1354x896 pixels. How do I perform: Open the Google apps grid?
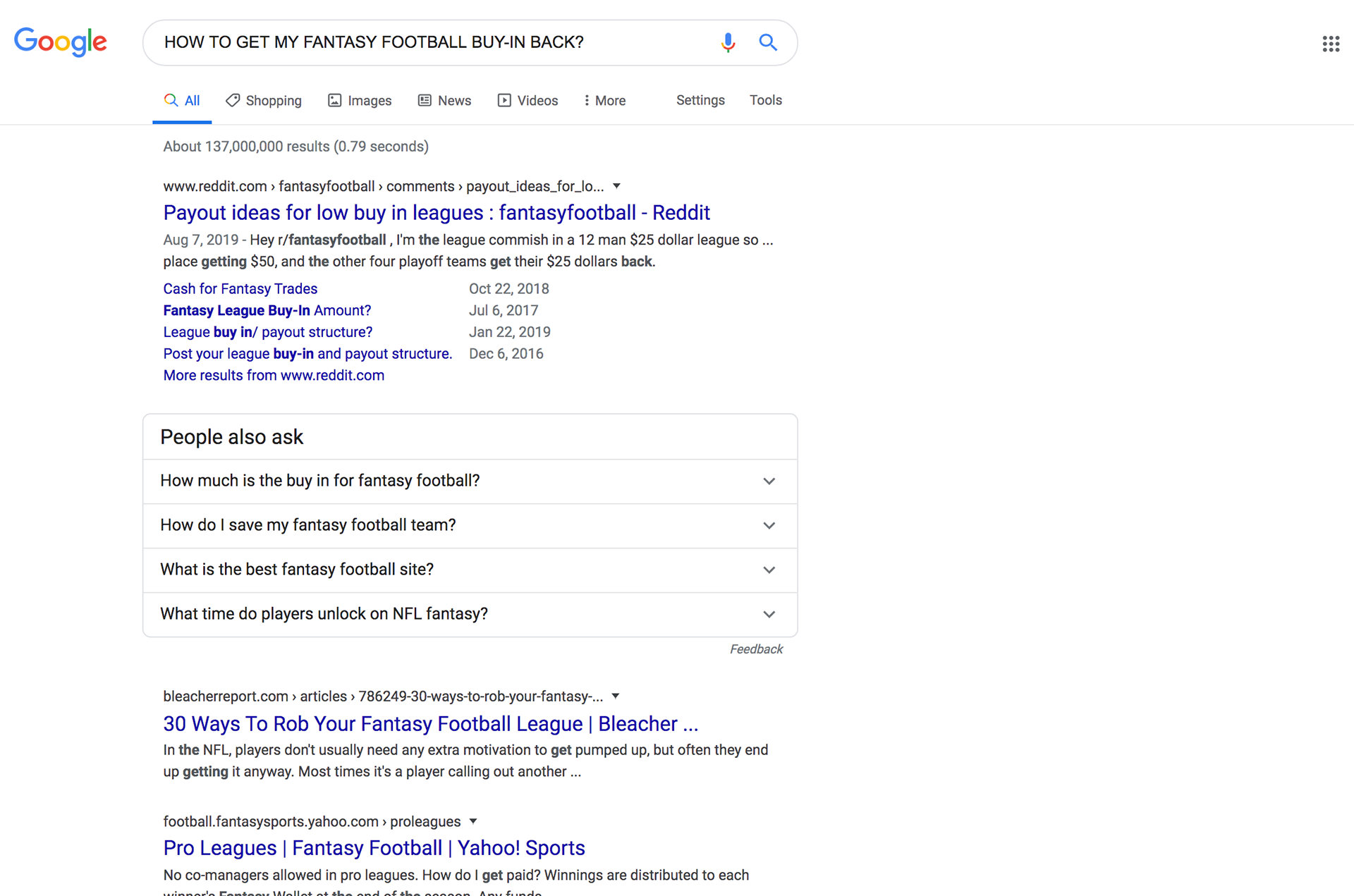coord(1331,44)
